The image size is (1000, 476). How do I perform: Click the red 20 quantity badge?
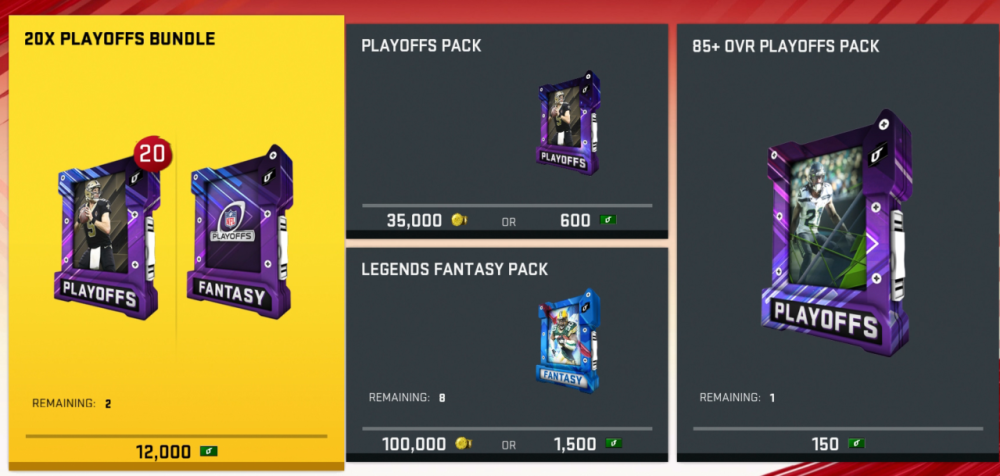tap(152, 154)
